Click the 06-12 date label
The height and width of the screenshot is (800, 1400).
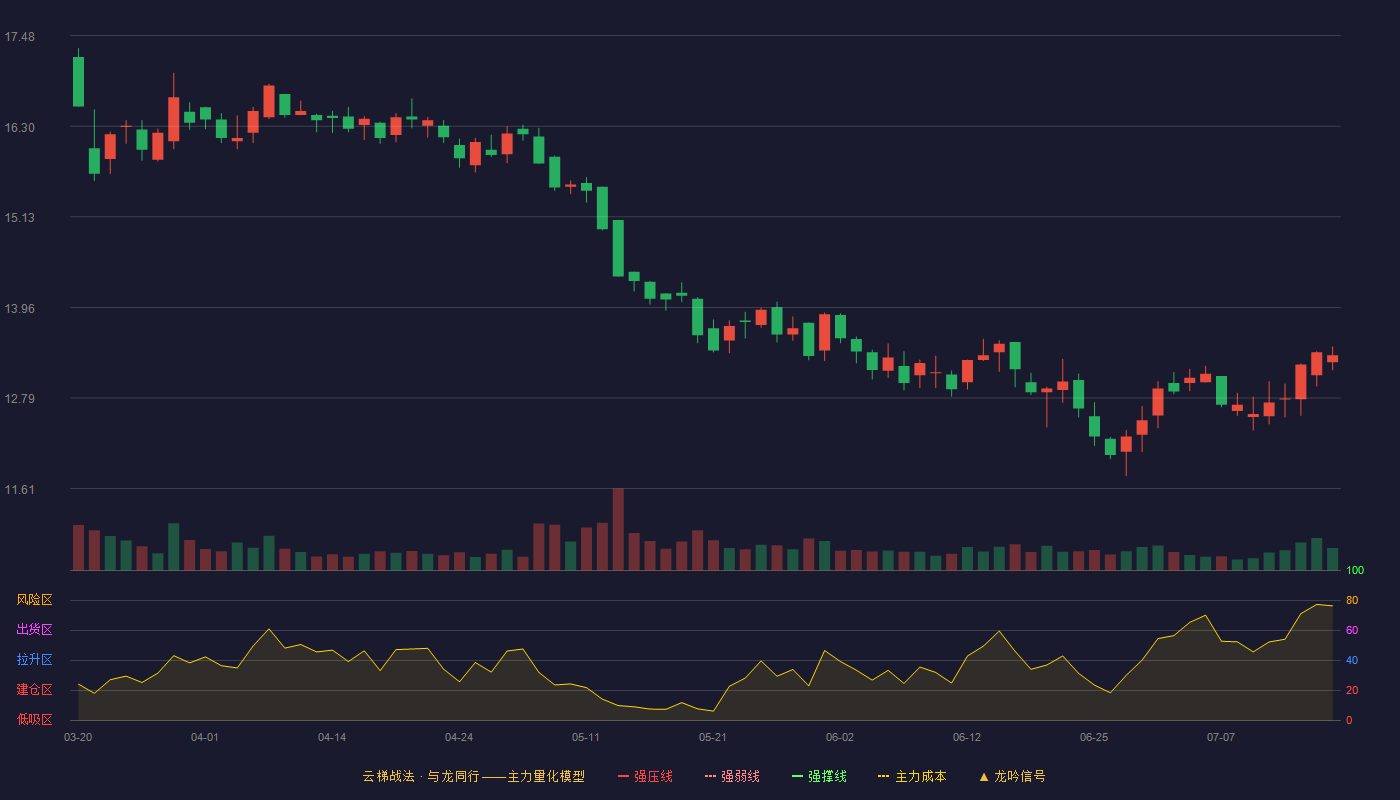click(967, 737)
